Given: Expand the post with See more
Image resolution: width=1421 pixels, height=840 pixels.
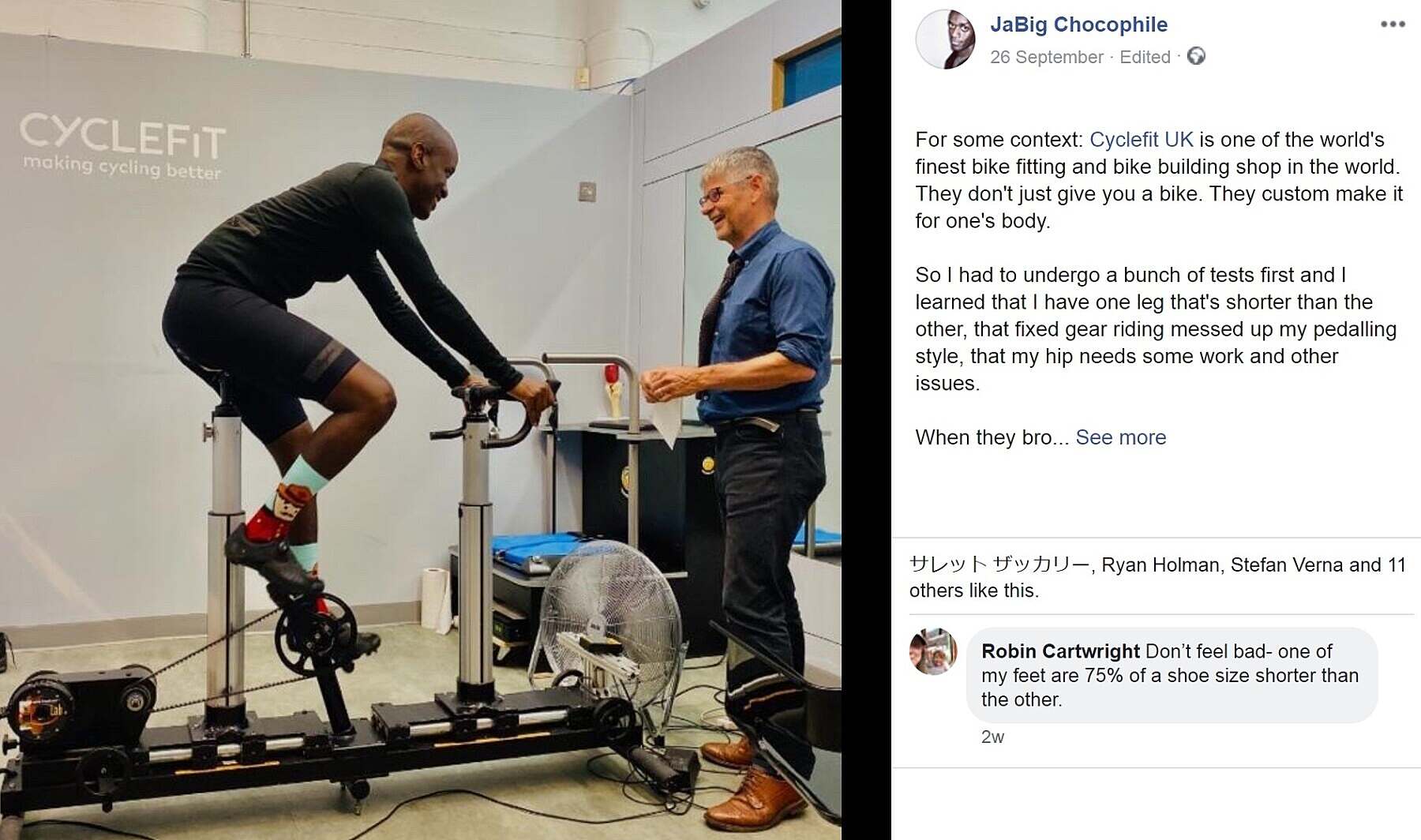Looking at the screenshot, I should 1120,437.
